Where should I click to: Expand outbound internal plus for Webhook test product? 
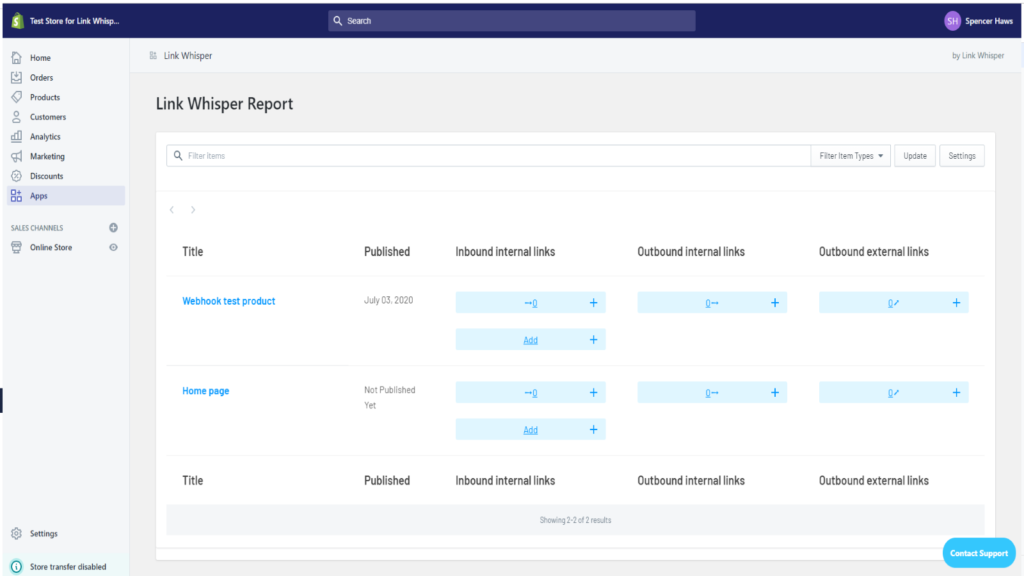coord(775,302)
